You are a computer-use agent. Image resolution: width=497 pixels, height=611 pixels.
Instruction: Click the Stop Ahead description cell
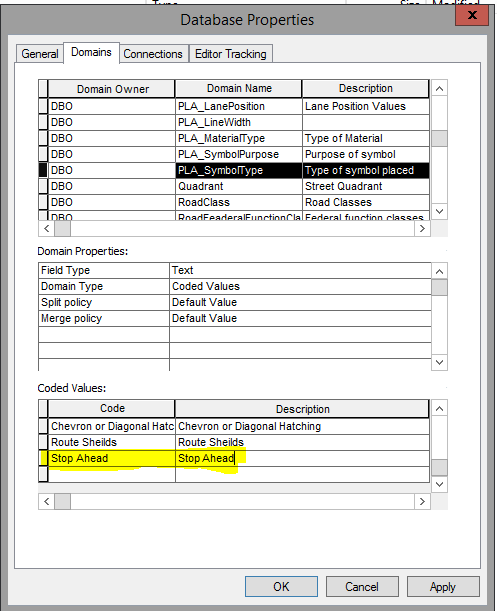(x=302, y=458)
